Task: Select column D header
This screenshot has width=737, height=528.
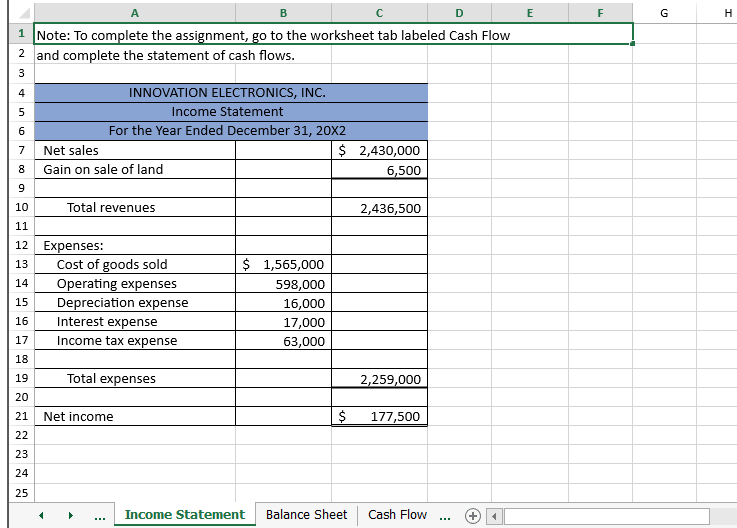Action: pyautogui.click(x=459, y=13)
